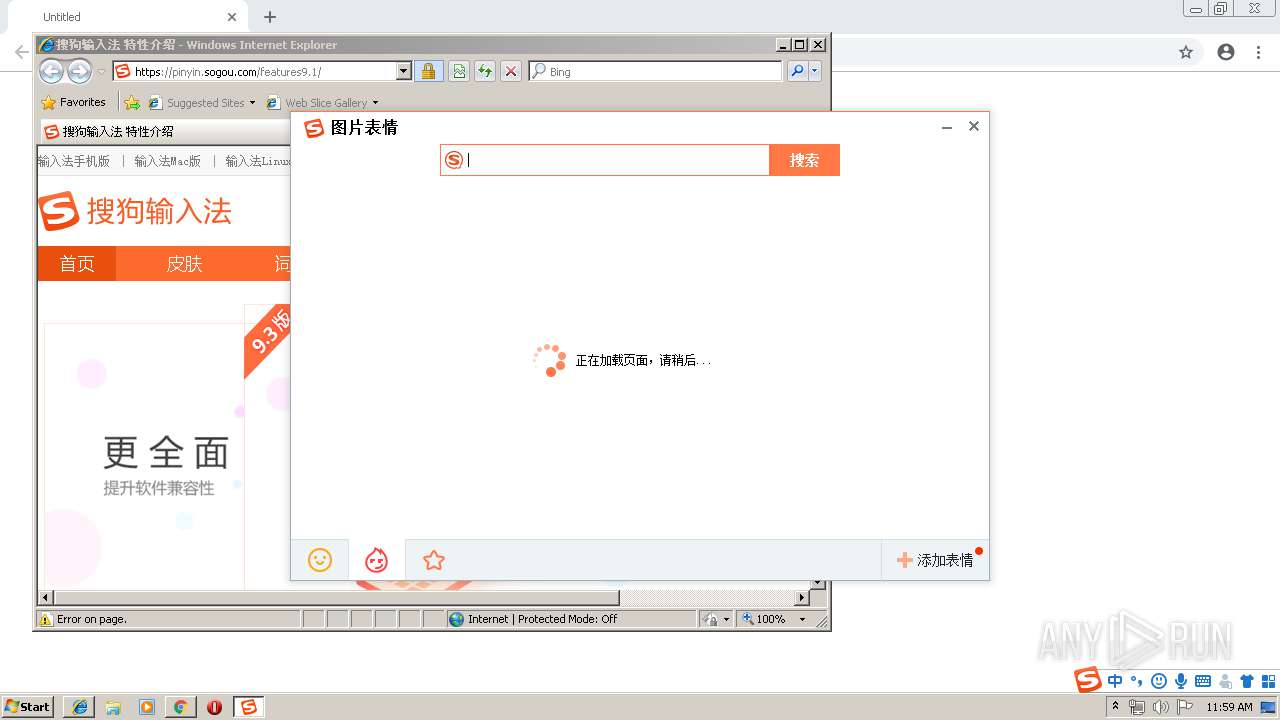Open the Chrome profile avatar icon
This screenshot has height=720, width=1280.
coord(1226,52)
